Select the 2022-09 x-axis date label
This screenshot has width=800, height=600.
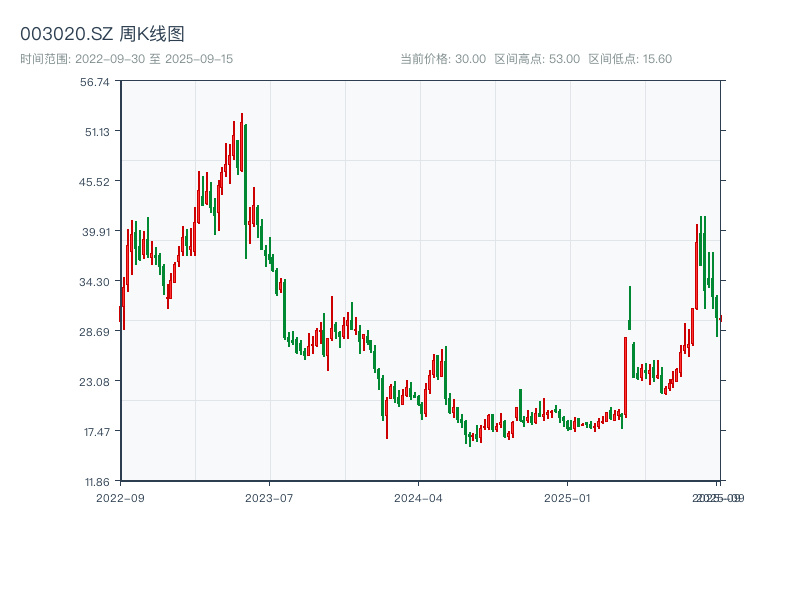120,497
